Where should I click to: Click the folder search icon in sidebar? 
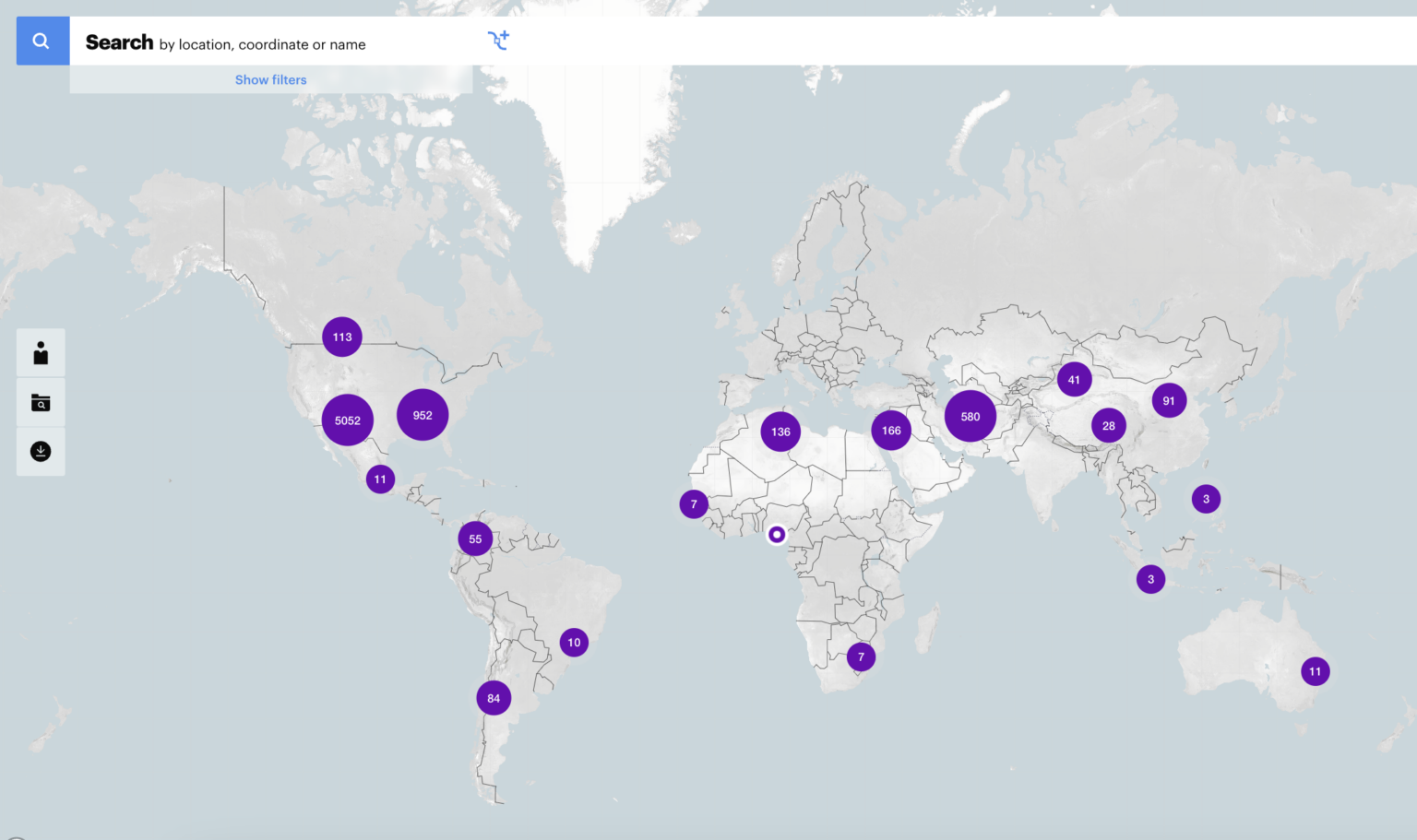(40, 402)
